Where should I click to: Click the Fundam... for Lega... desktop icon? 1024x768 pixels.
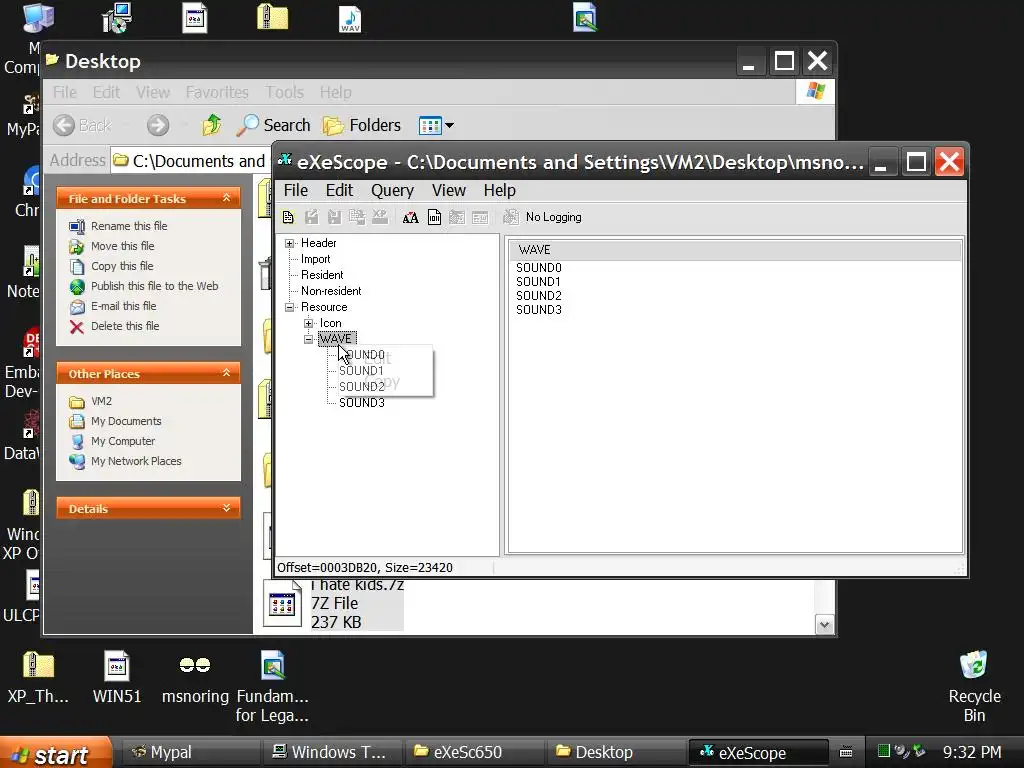(x=272, y=687)
